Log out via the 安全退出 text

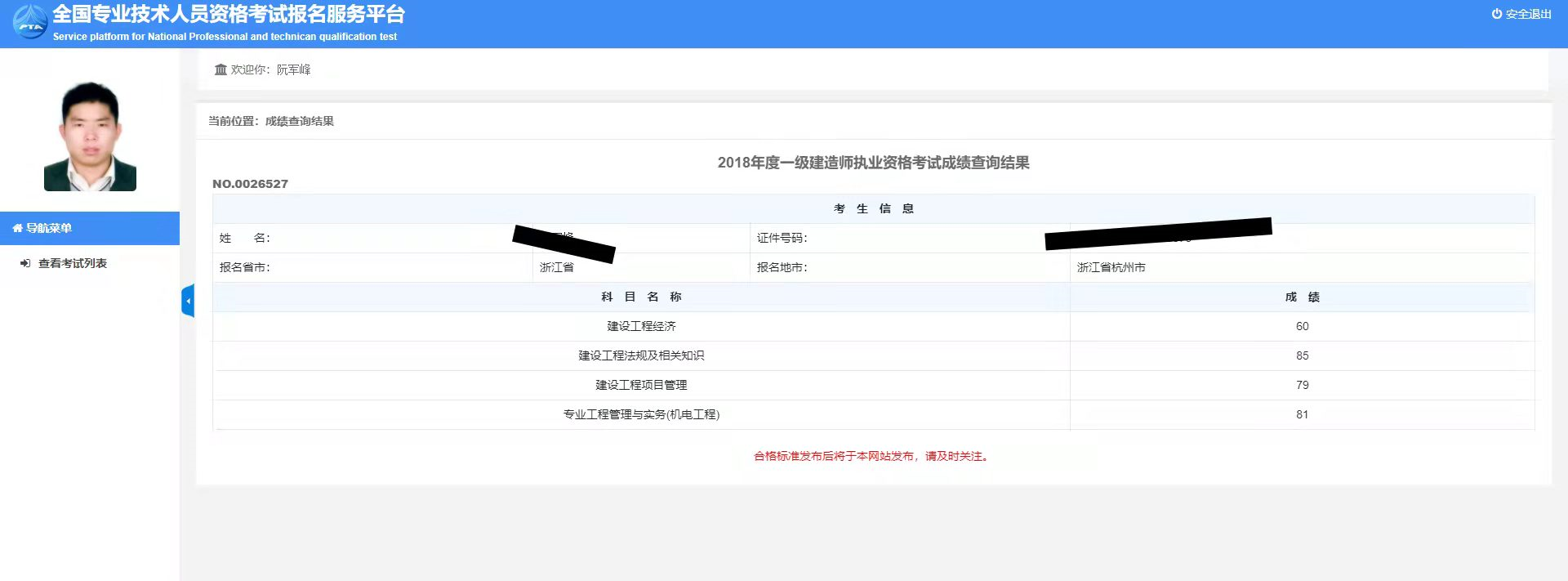1528,14
